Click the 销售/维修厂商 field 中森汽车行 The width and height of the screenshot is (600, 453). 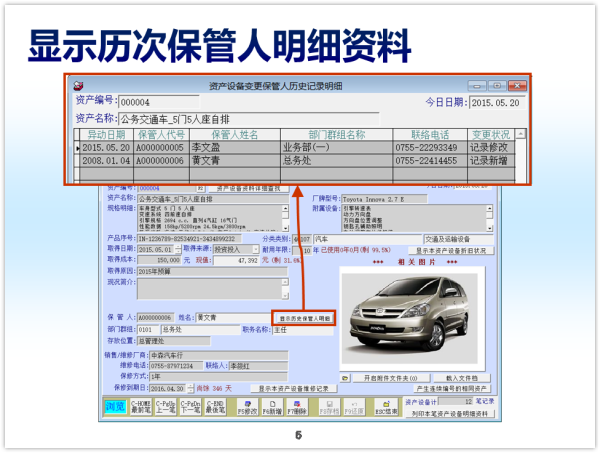[218, 355]
